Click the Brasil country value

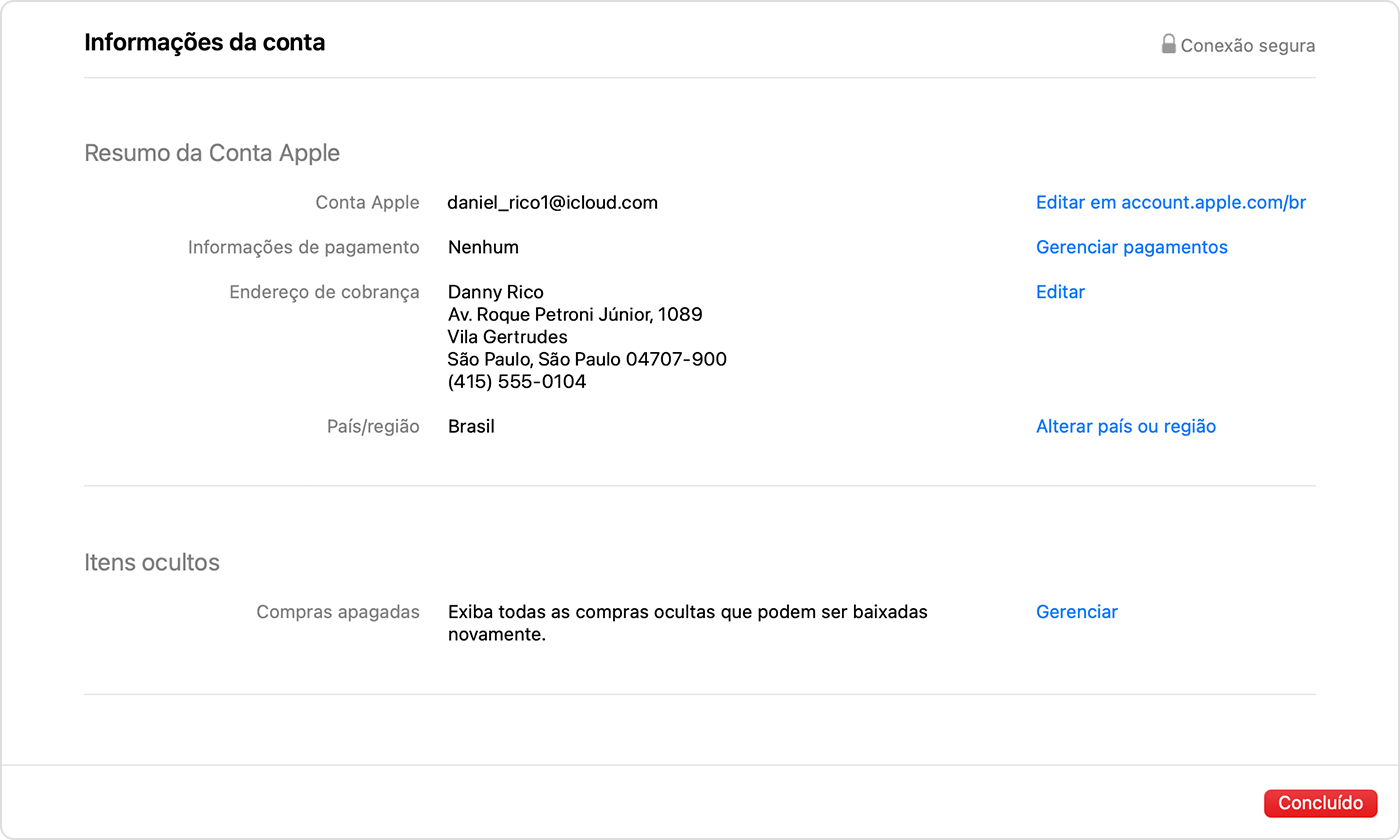coord(471,426)
